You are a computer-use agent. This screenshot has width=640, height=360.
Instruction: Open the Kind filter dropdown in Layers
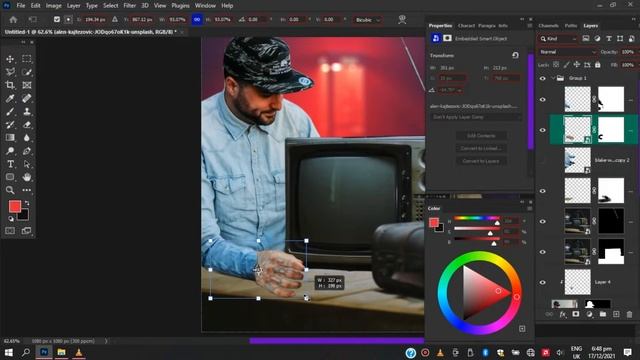click(x=558, y=39)
